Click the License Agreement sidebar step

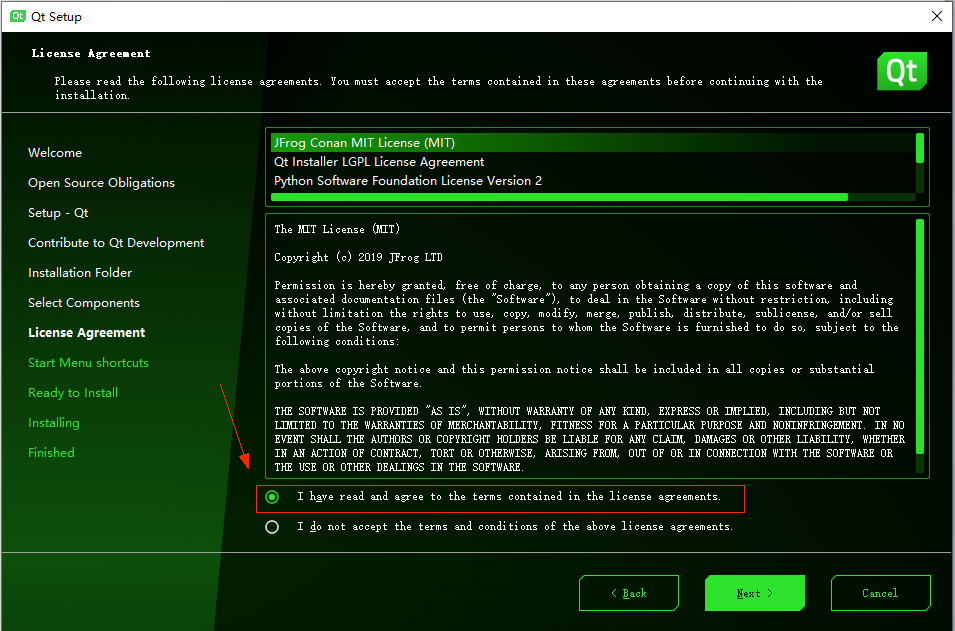coord(86,333)
